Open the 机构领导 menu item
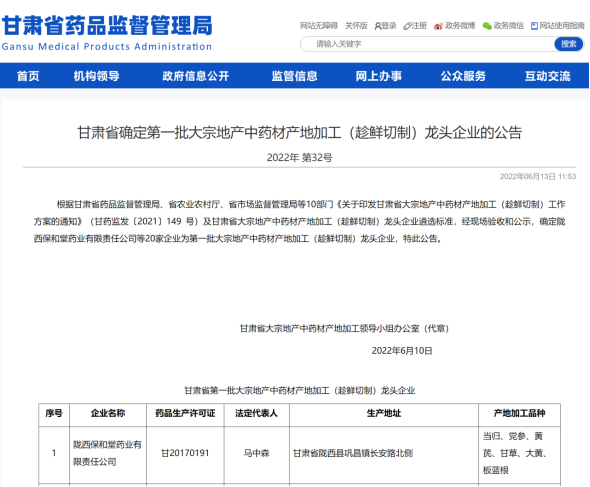 [96, 76]
